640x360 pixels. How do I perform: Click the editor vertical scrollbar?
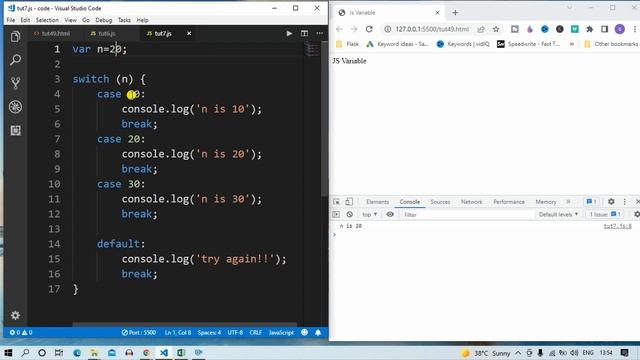coord(325,118)
